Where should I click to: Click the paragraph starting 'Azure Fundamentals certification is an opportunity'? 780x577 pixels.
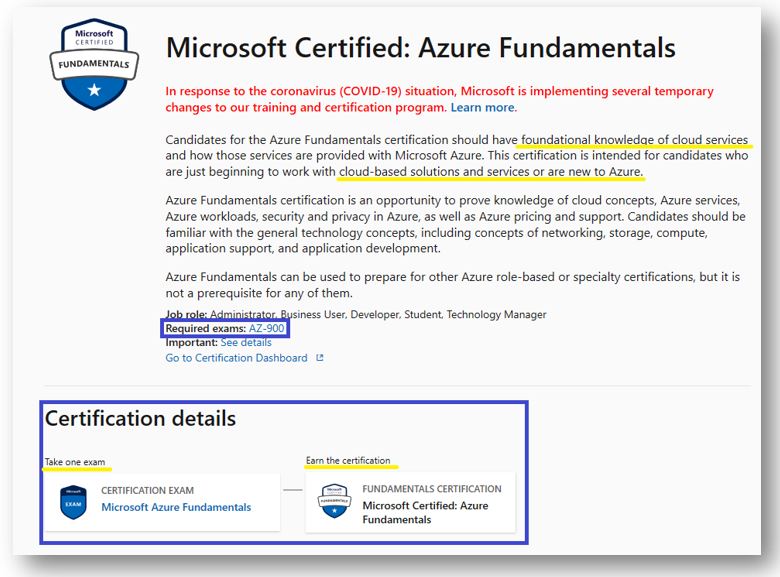(456, 224)
